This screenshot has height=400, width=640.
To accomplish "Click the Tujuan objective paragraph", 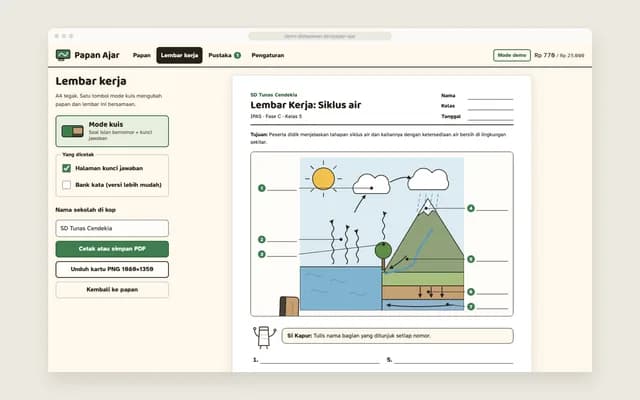I will 378,138.
